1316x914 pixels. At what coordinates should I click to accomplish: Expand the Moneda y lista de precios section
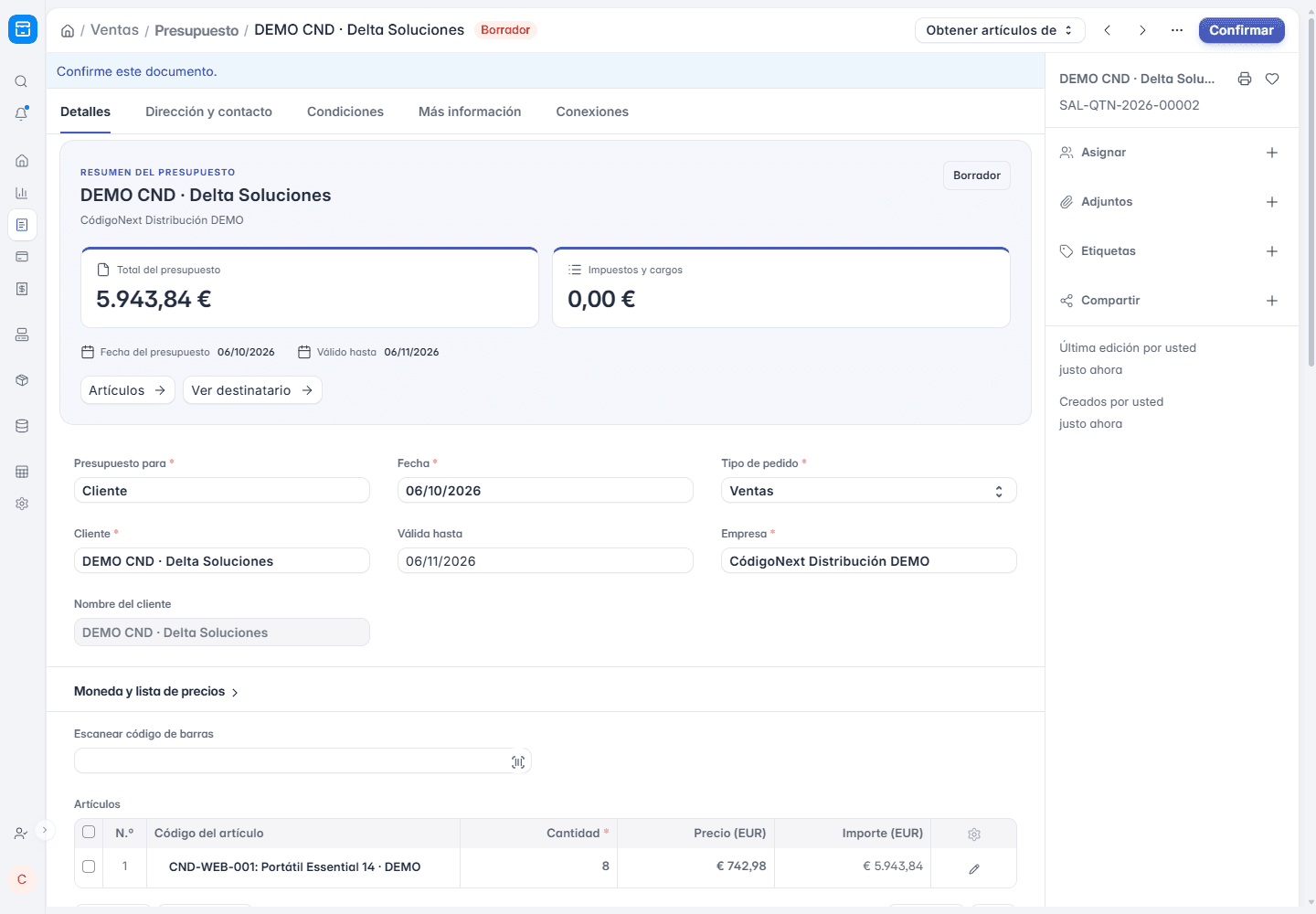[156, 692]
